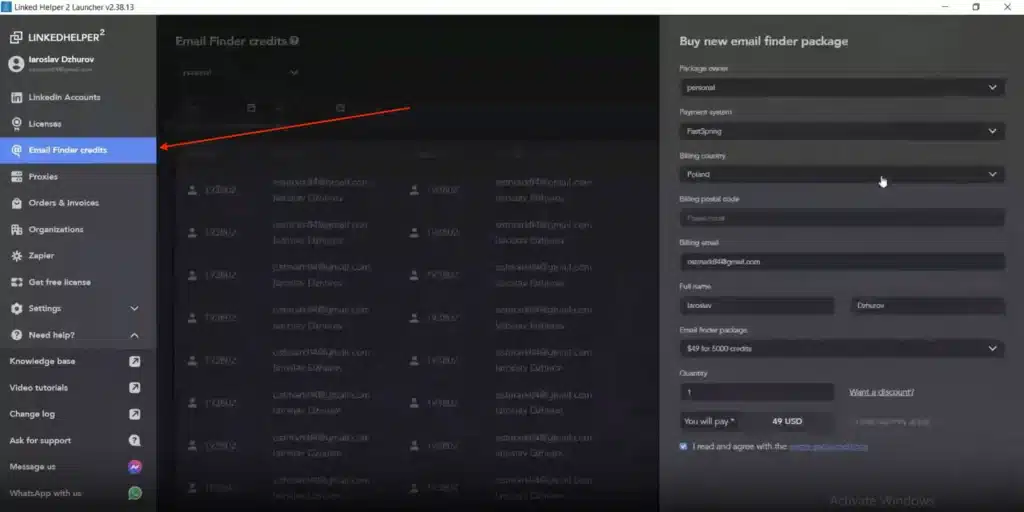Open the Licenses section
This screenshot has width=1024, height=512.
[x=78, y=123]
